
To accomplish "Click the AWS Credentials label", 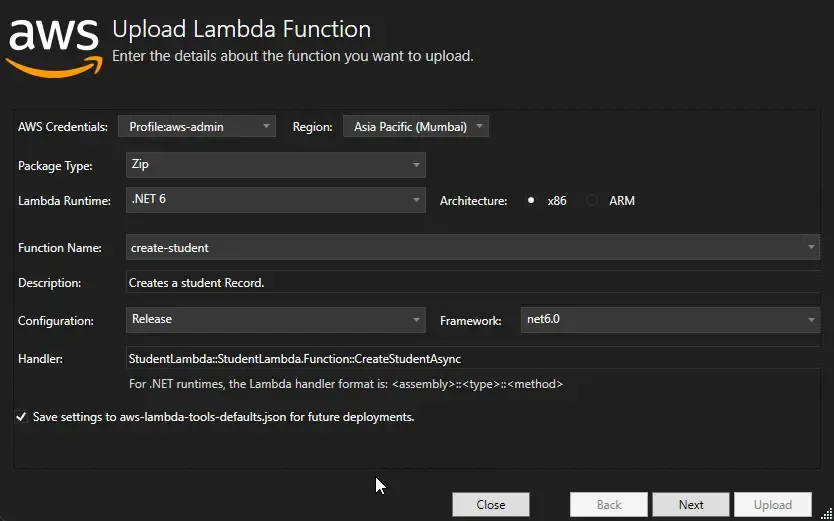I will coord(63,127).
